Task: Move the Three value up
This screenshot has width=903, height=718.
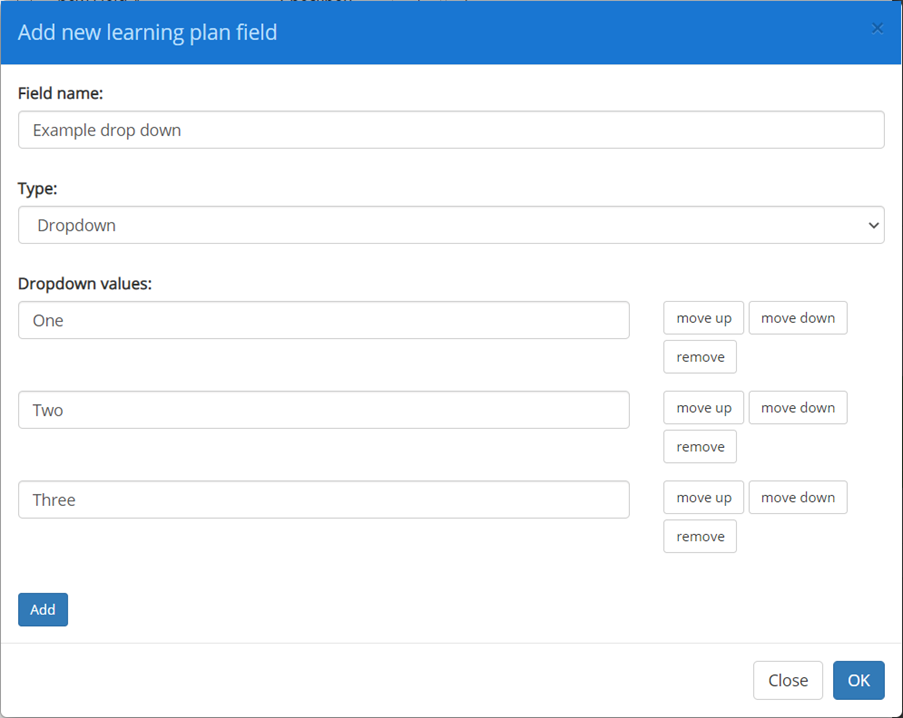Action: point(703,497)
